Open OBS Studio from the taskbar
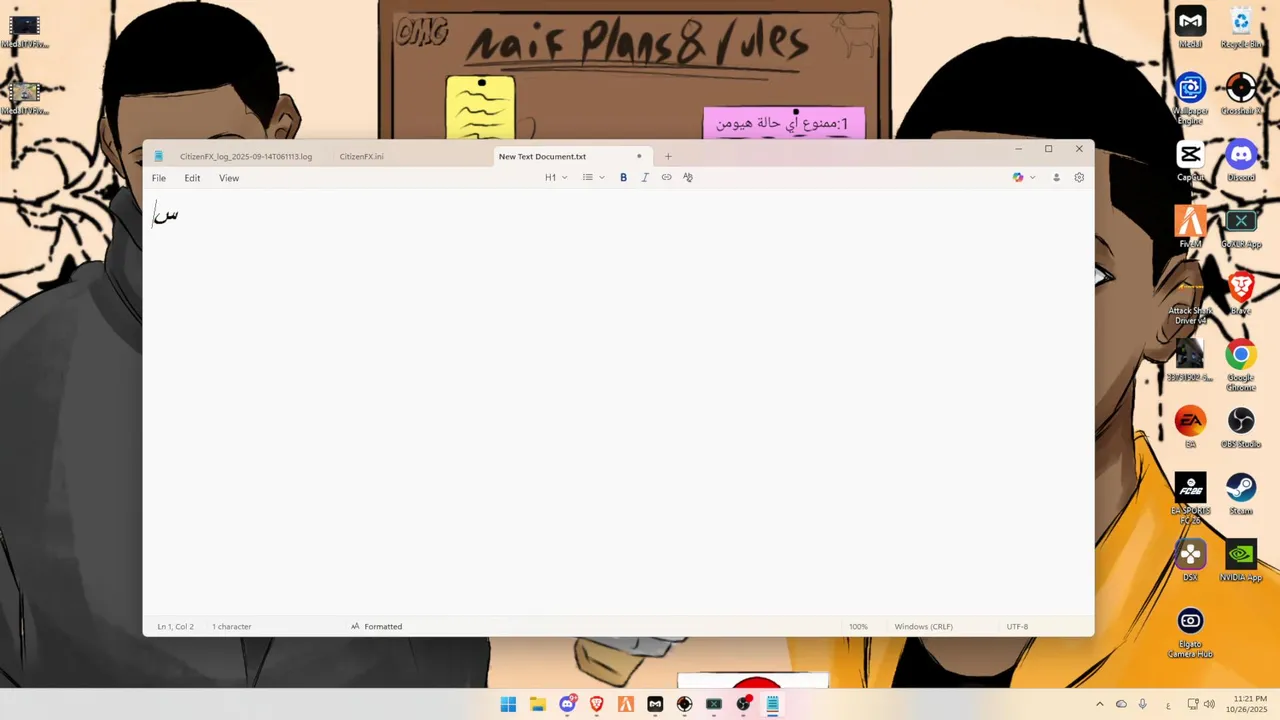 pos(743,704)
